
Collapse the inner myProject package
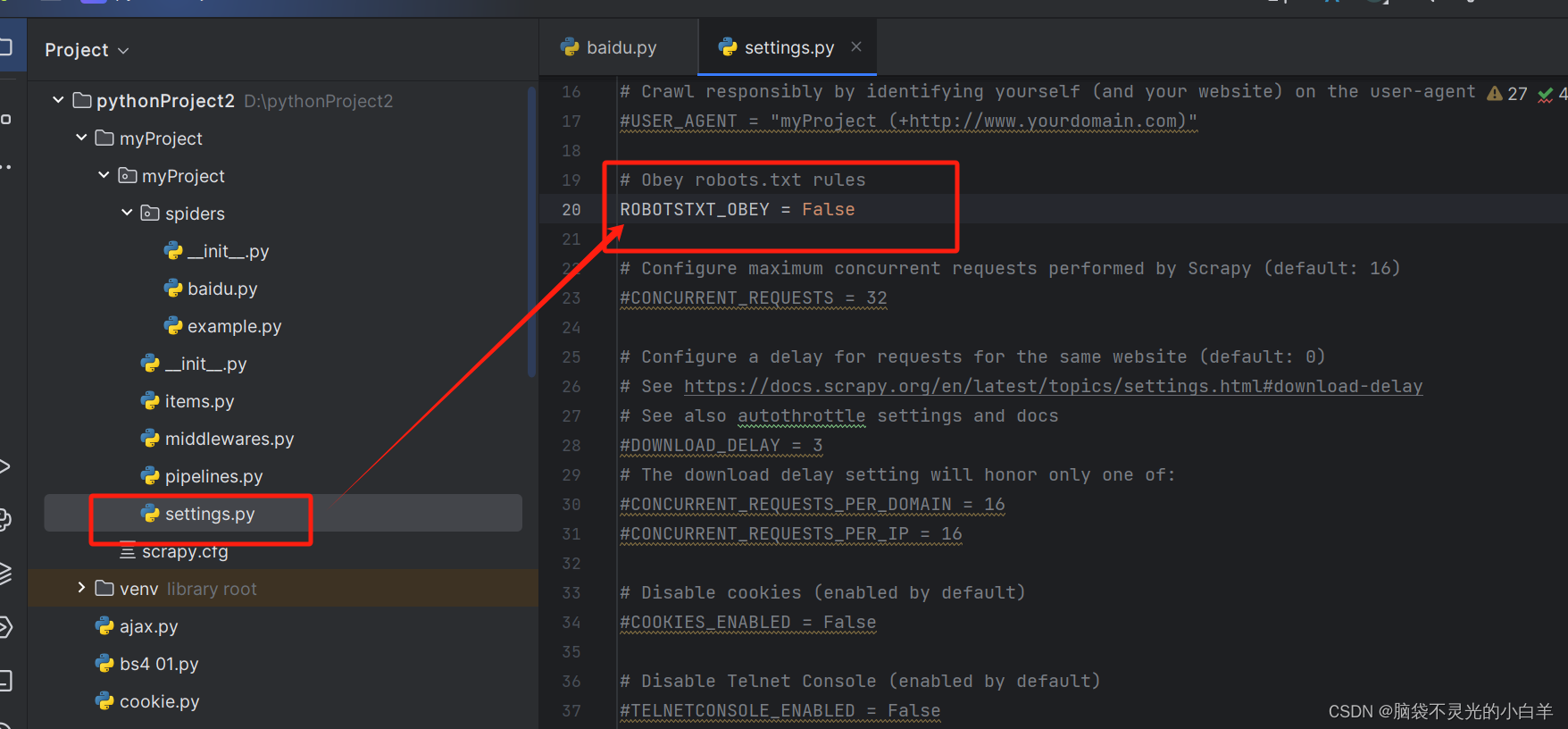(x=104, y=175)
